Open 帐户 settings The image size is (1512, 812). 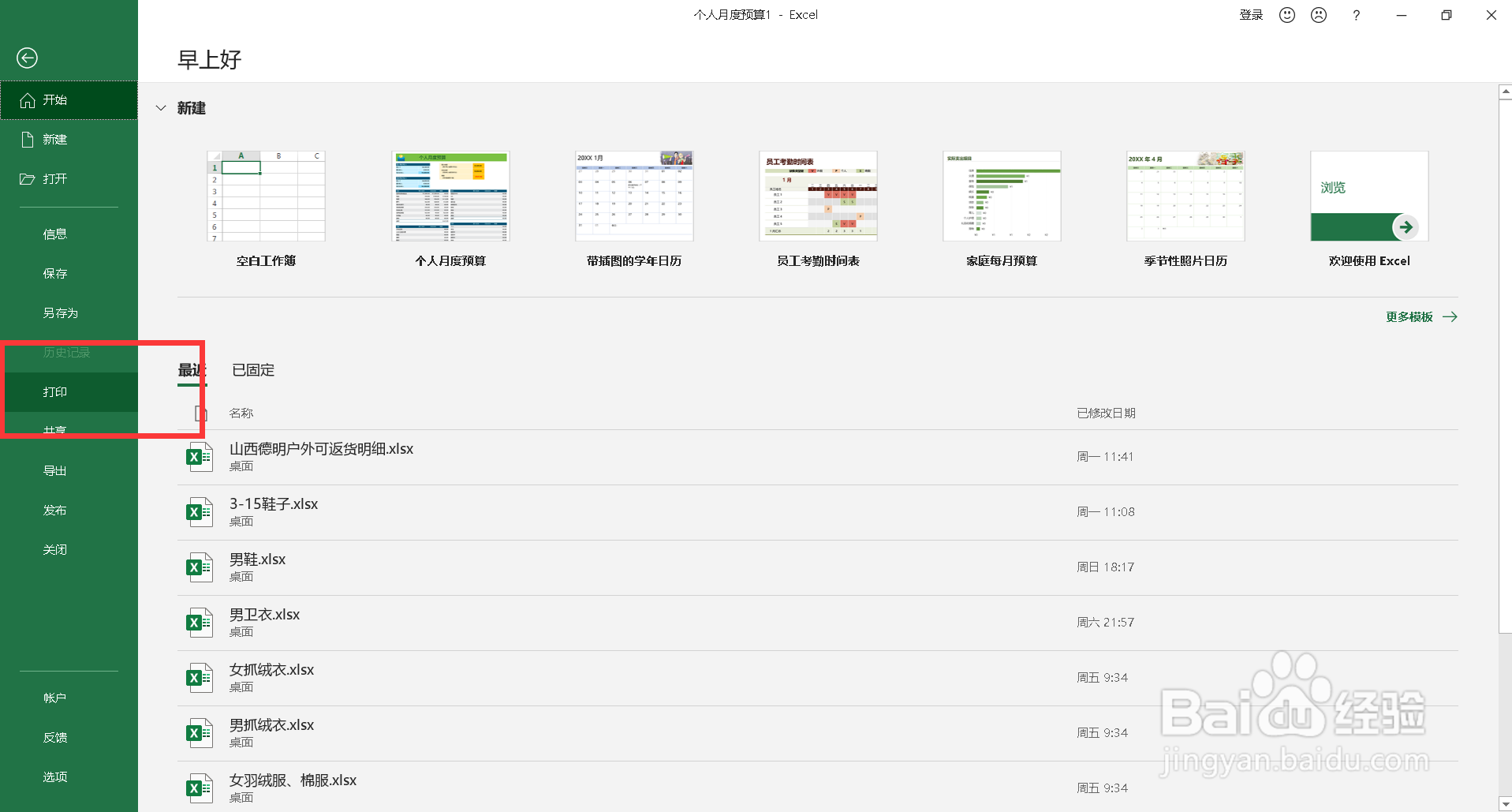click(x=69, y=698)
